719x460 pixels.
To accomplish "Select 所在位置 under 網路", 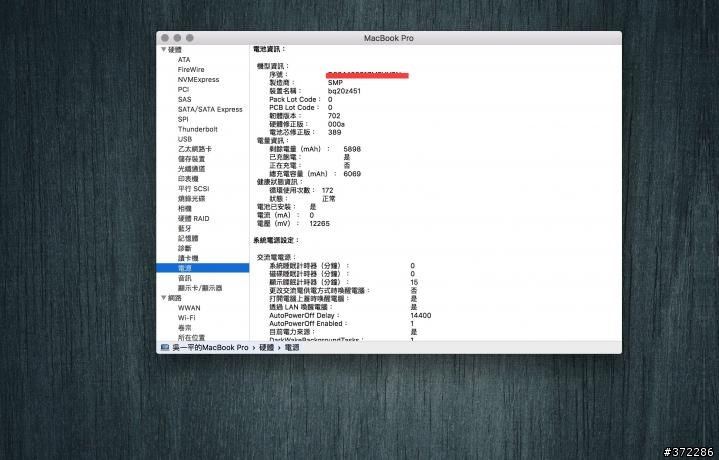I will click(192, 338).
